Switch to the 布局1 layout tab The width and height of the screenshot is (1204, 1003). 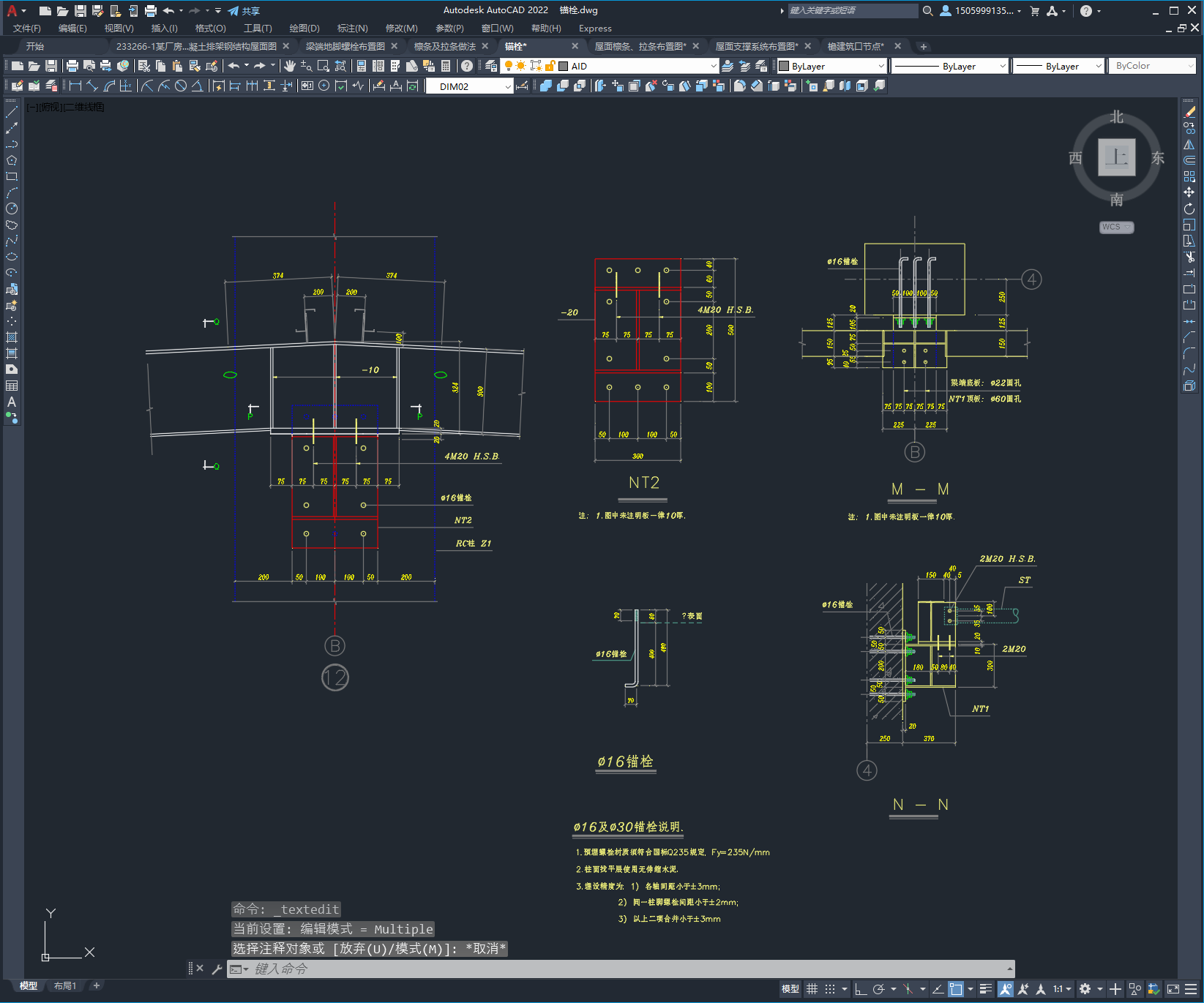(65, 985)
